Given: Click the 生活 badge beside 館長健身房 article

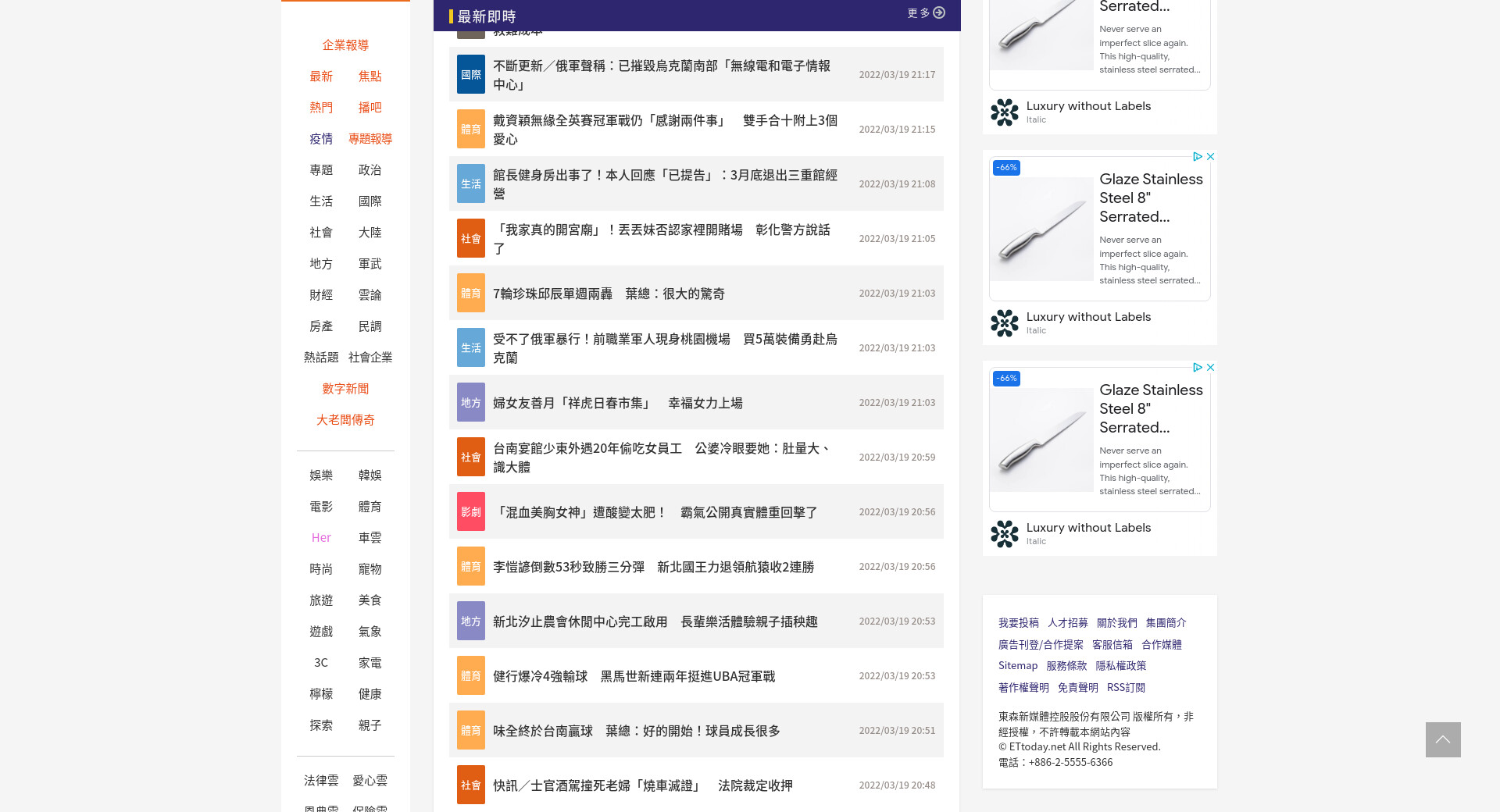Looking at the screenshot, I should (x=470, y=184).
